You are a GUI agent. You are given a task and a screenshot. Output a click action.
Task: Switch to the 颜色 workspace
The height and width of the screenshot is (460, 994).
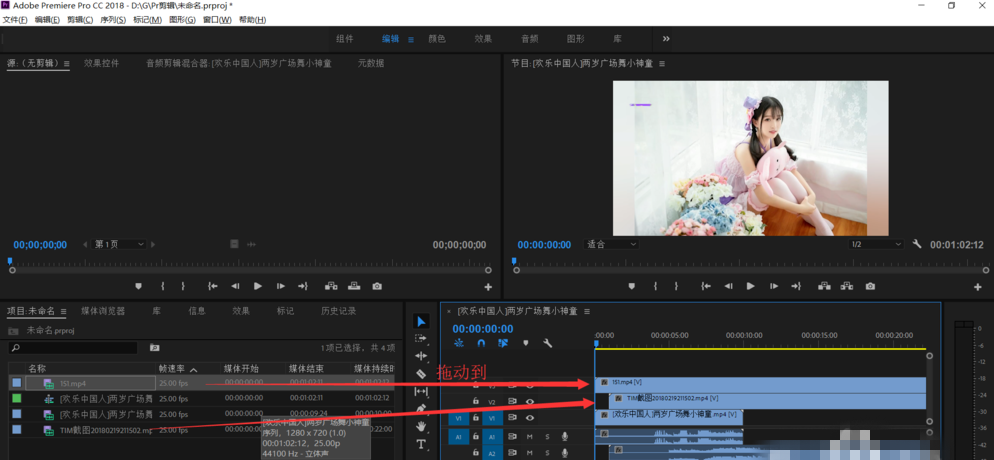pyautogui.click(x=437, y=39)
